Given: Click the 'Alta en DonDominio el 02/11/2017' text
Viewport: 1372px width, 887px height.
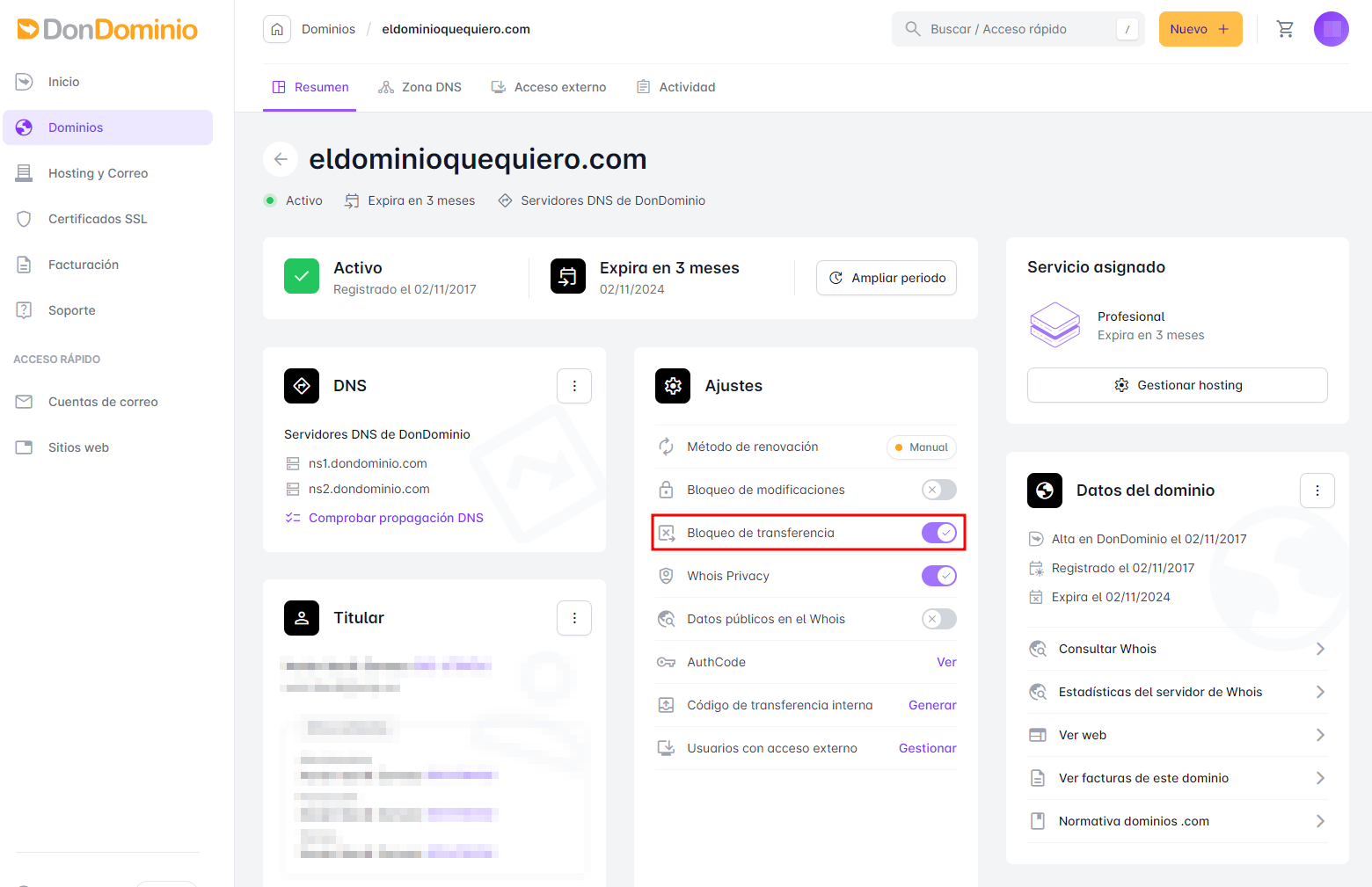Looking at the screenshot, I should (x=1149, y=539).
